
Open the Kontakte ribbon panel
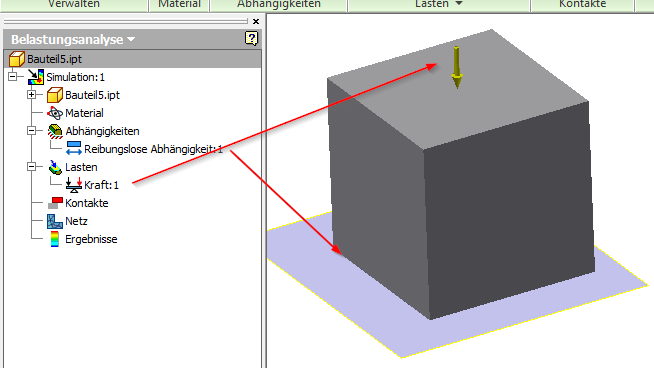tap(583, 4)
